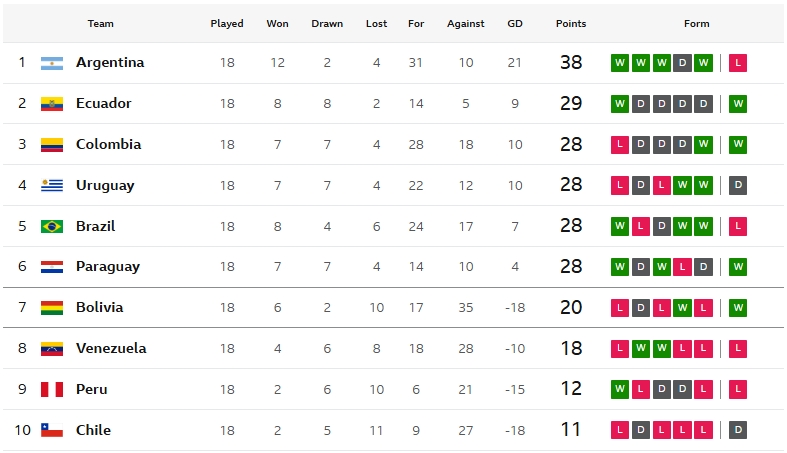
Task: Click Argentina's latest red L form badge
Action: coord(738,63)
